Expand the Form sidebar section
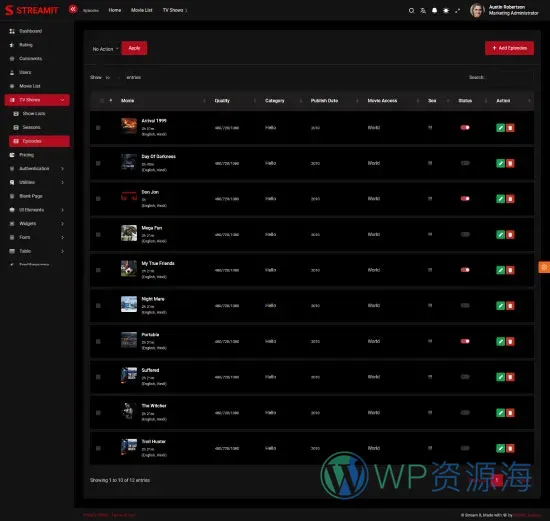The width and height of the screenshot is (550, 521). click(x=37, y=237)
